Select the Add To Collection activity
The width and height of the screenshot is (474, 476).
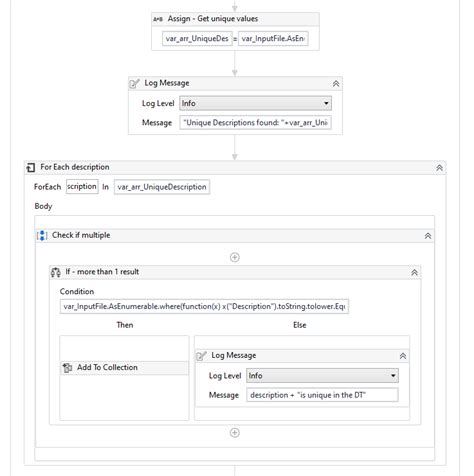point(124,368)
